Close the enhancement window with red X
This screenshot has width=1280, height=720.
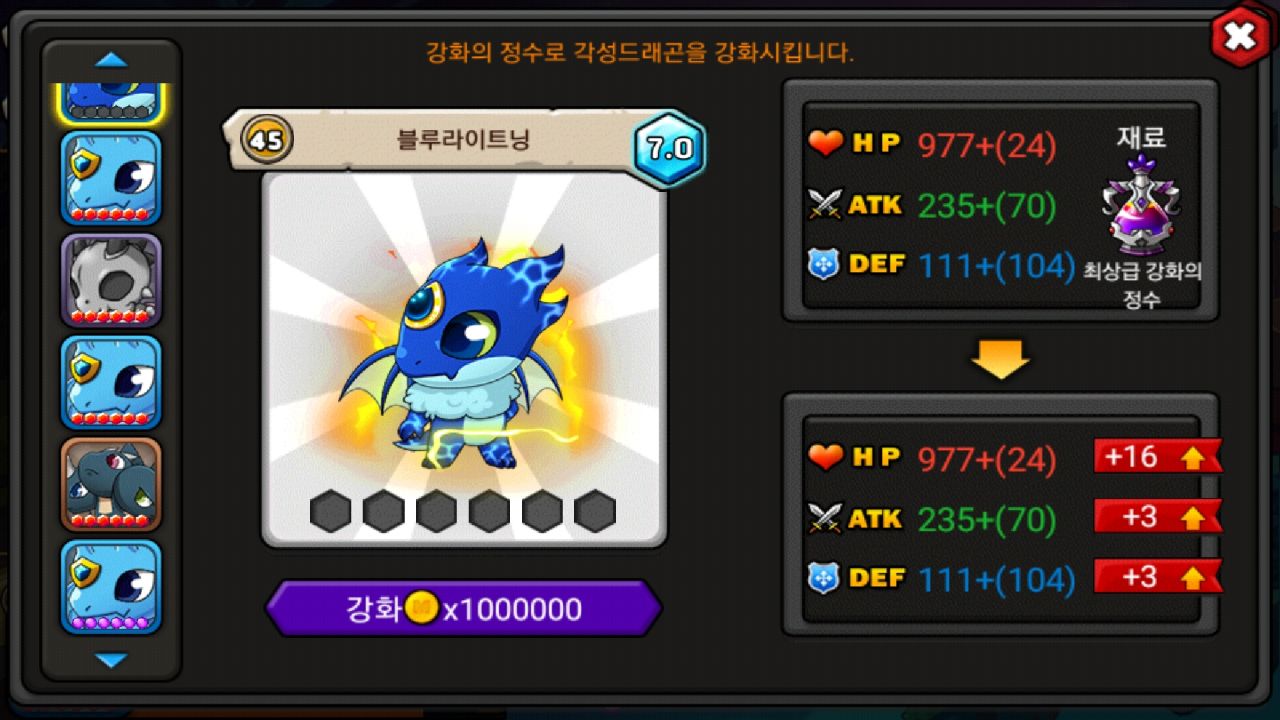click(1239, 37)
